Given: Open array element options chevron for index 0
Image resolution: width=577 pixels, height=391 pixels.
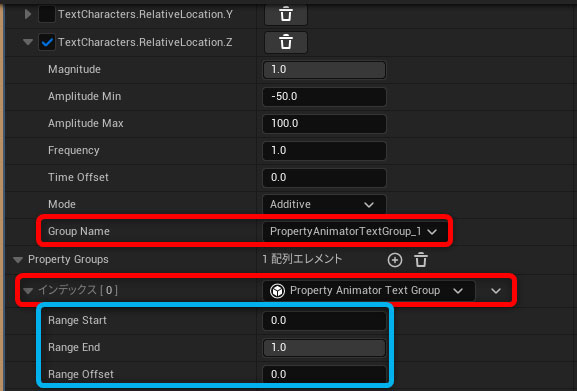Looking at the screenshot, I should [x=496, y=291].
